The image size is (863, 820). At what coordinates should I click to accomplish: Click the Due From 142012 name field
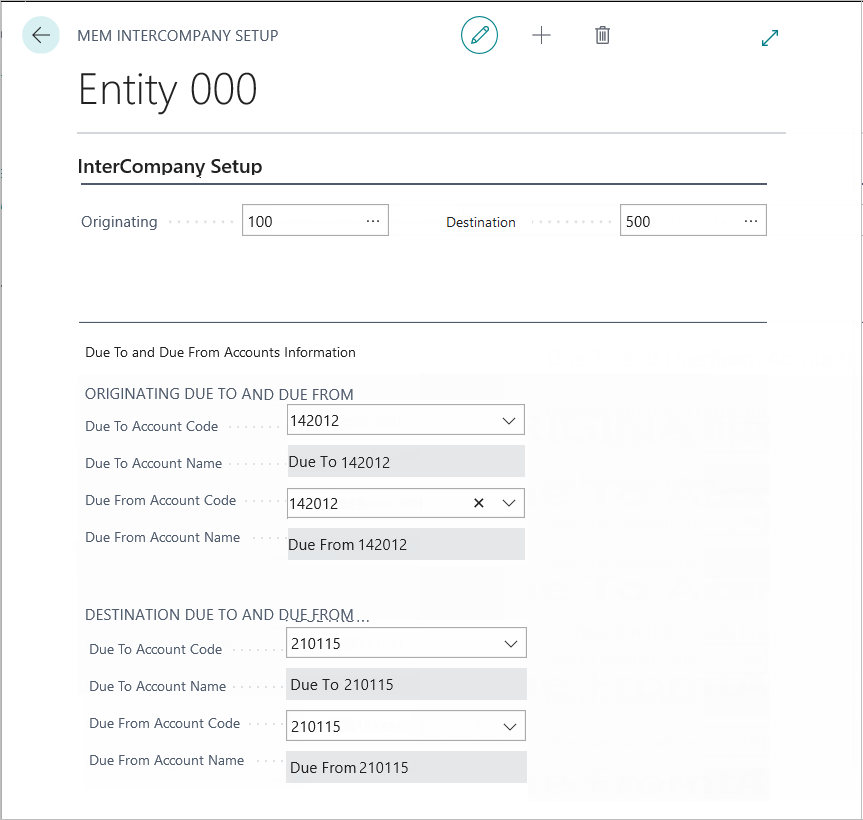click(x=405, y=545)
